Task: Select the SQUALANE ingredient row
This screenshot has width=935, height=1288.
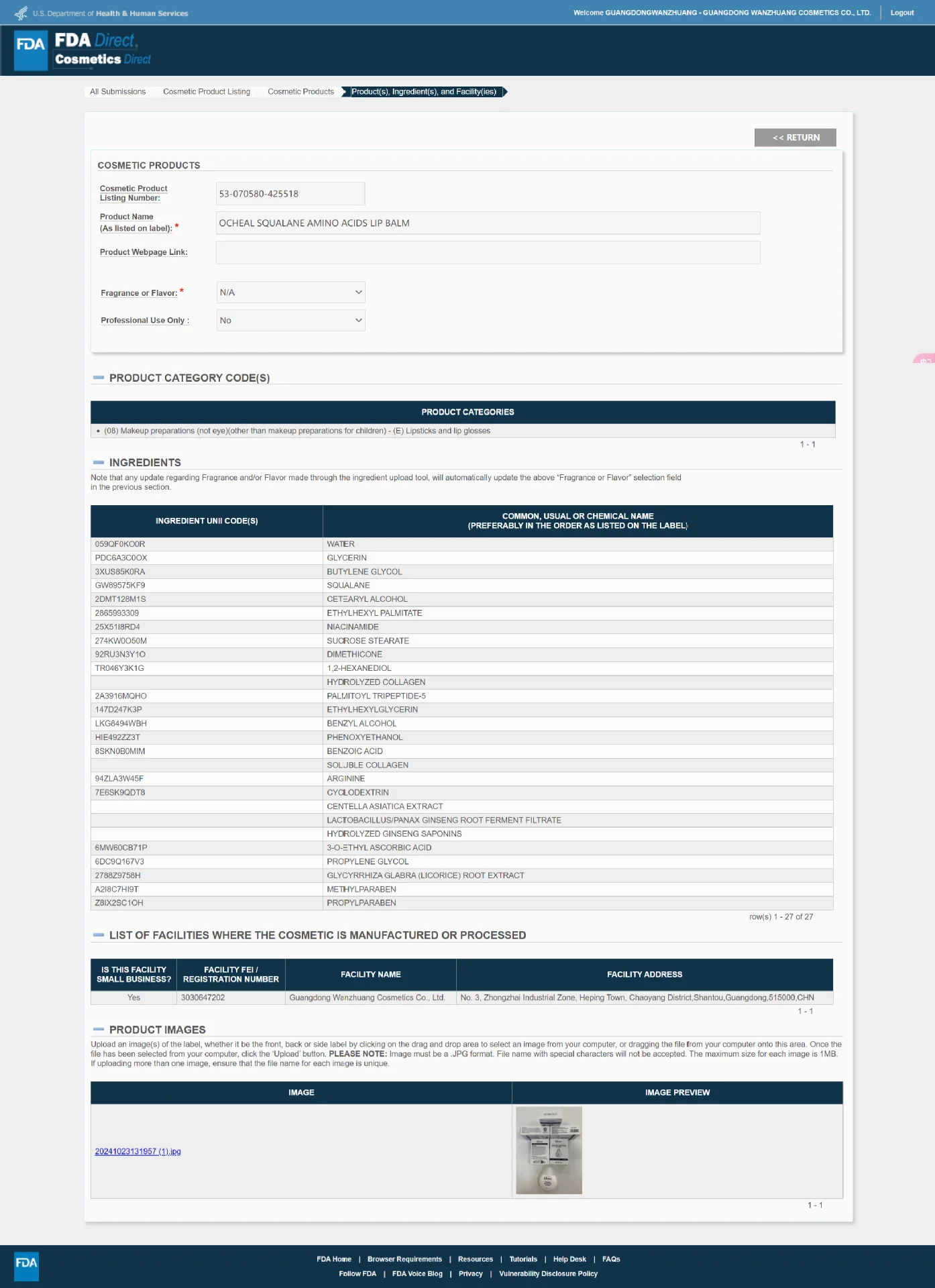Action: coord(462,586)
